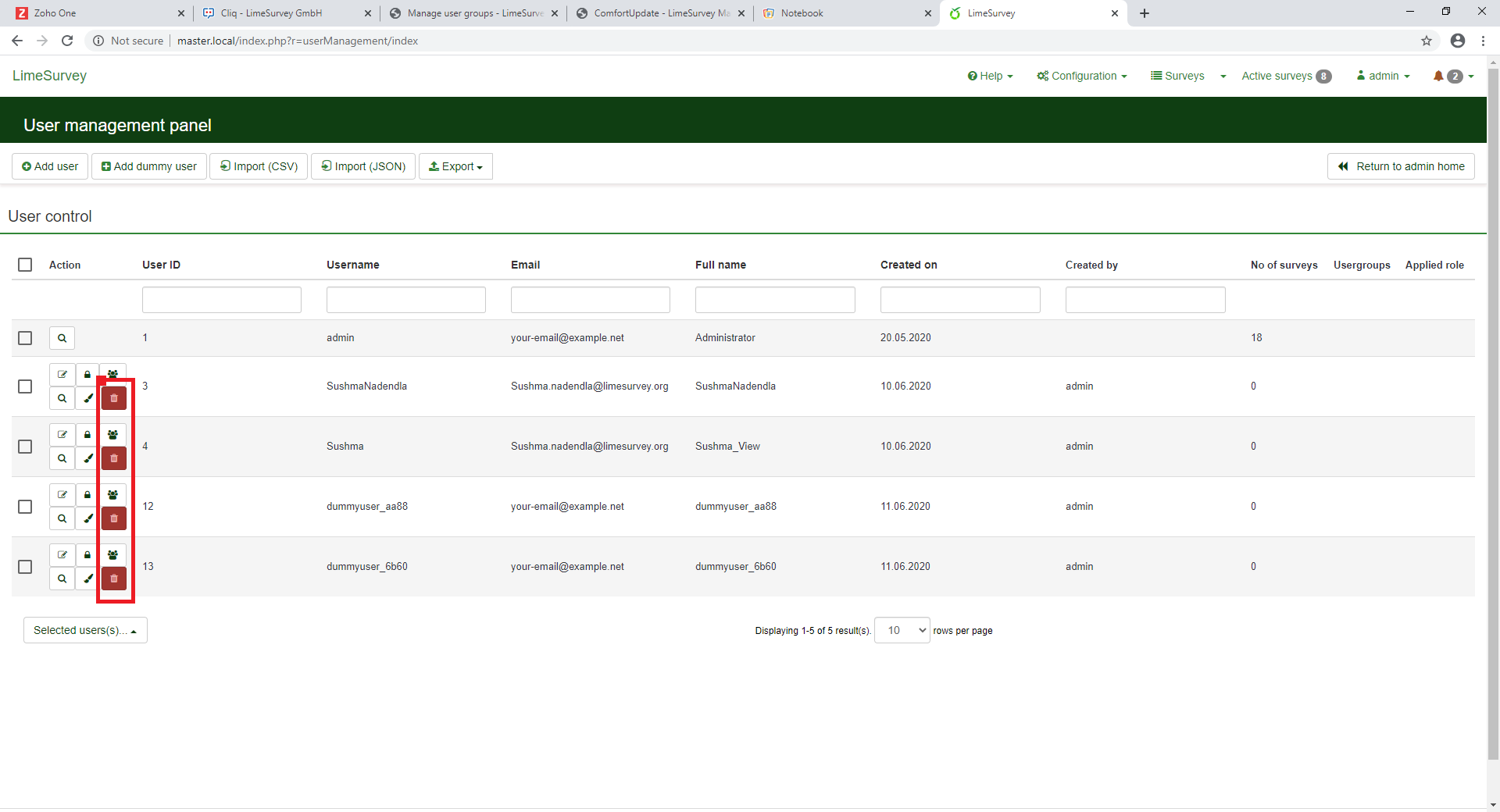View admin user details magnifier icon
Viewport: 1500px width, 812px height.
[62, 338]
